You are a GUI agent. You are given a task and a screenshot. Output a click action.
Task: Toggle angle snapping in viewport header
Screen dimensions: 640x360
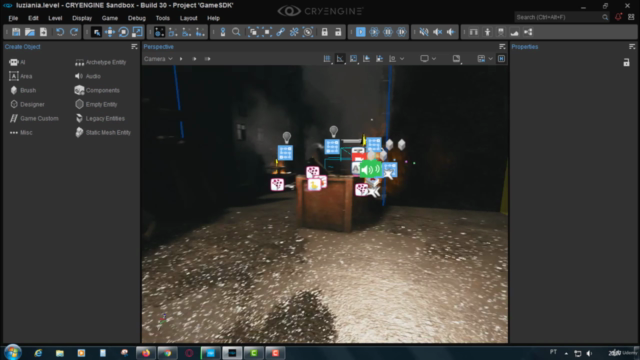pos(340,59)
